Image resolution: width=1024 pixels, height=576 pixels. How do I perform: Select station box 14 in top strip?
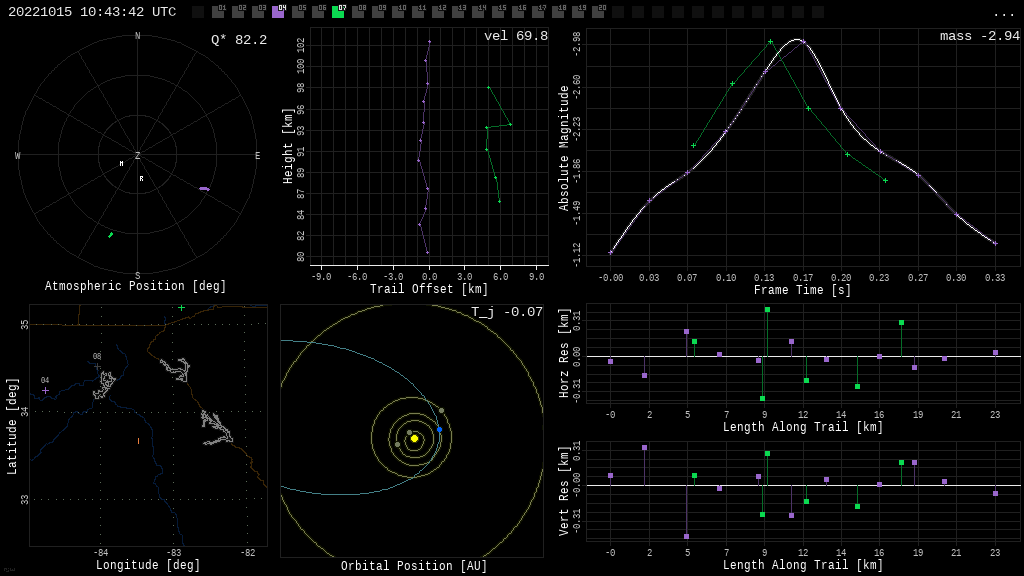(477, 12)
